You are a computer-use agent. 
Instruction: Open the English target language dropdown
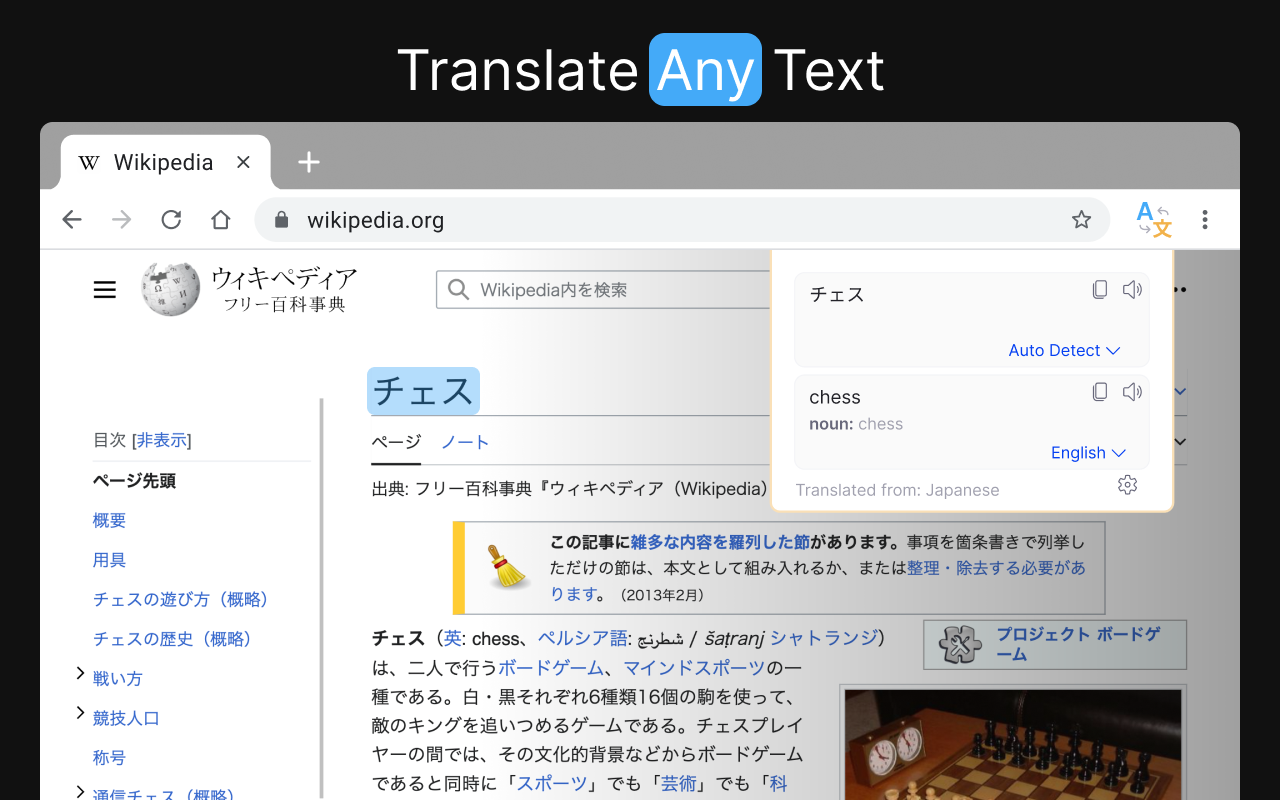click(1089, 452)
